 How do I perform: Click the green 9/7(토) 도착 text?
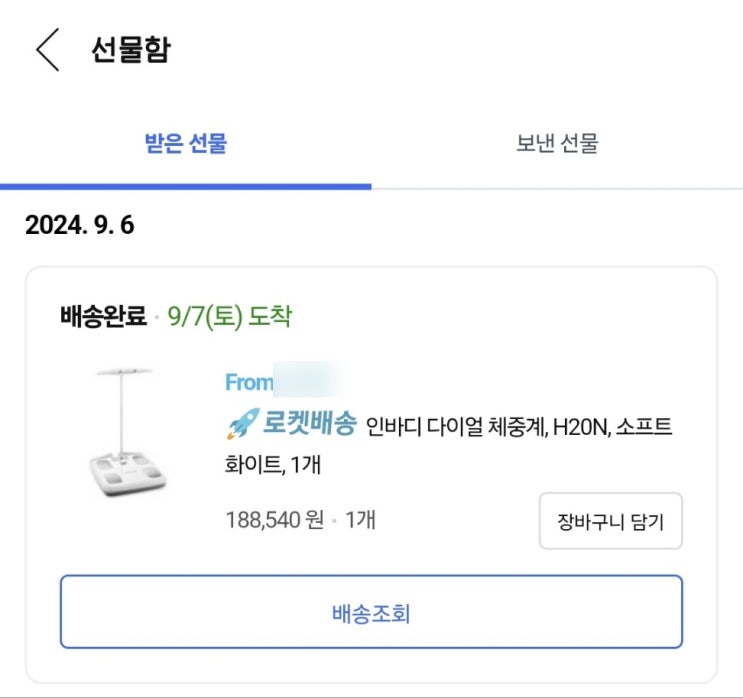pos(230,318)
